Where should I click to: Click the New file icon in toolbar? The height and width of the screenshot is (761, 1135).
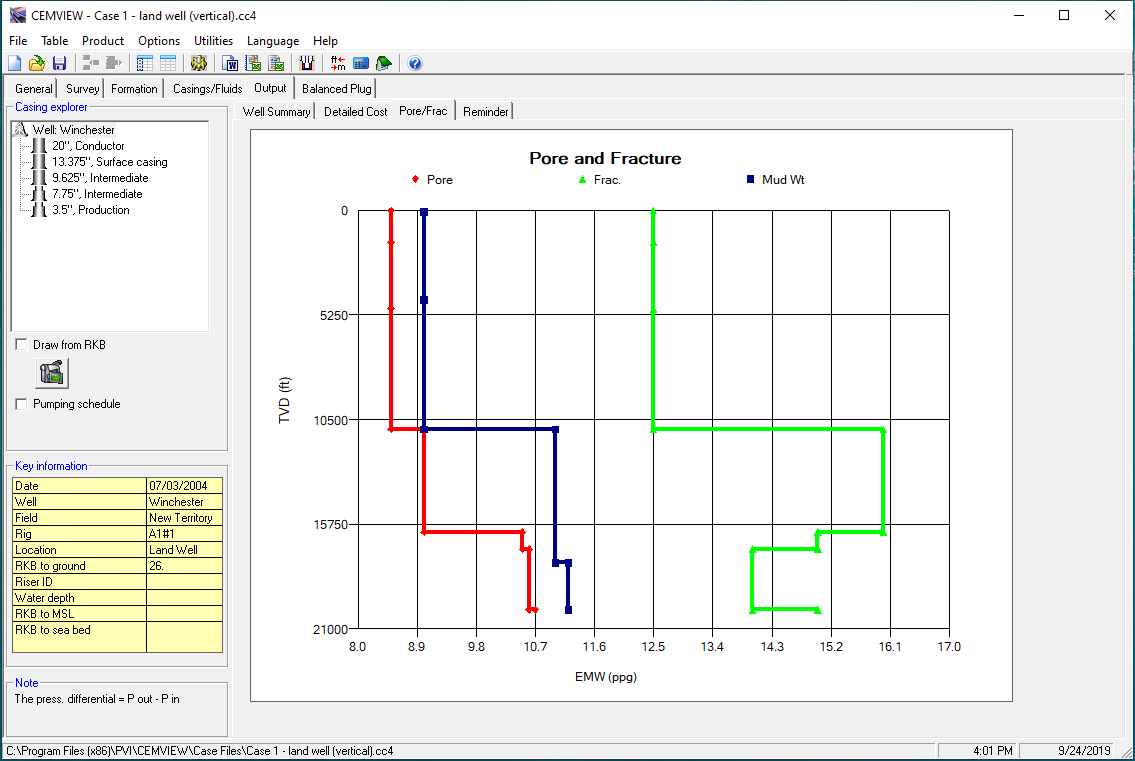pyautogui.click(x=14, y=63)
